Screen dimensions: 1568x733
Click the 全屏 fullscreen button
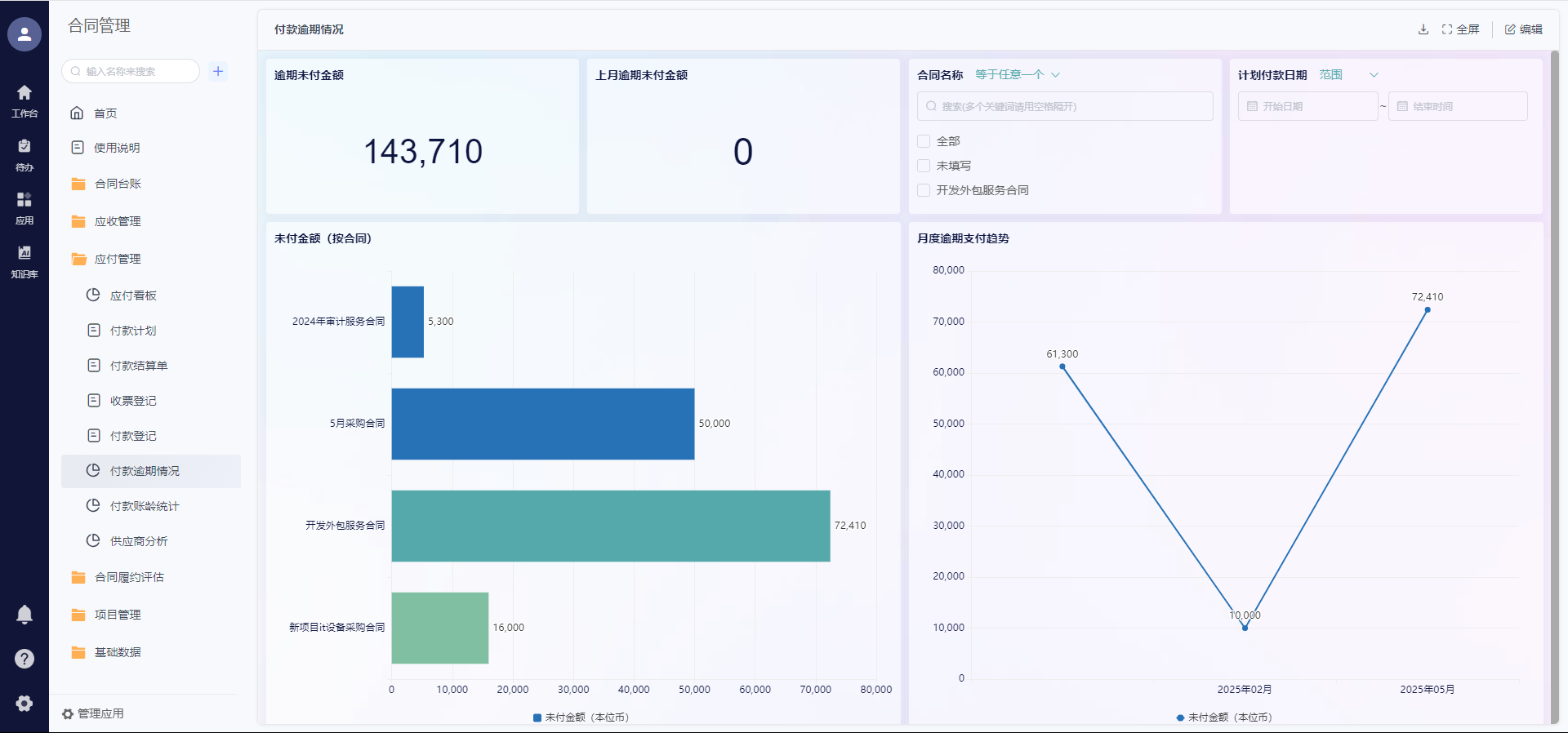[1461, 29]
